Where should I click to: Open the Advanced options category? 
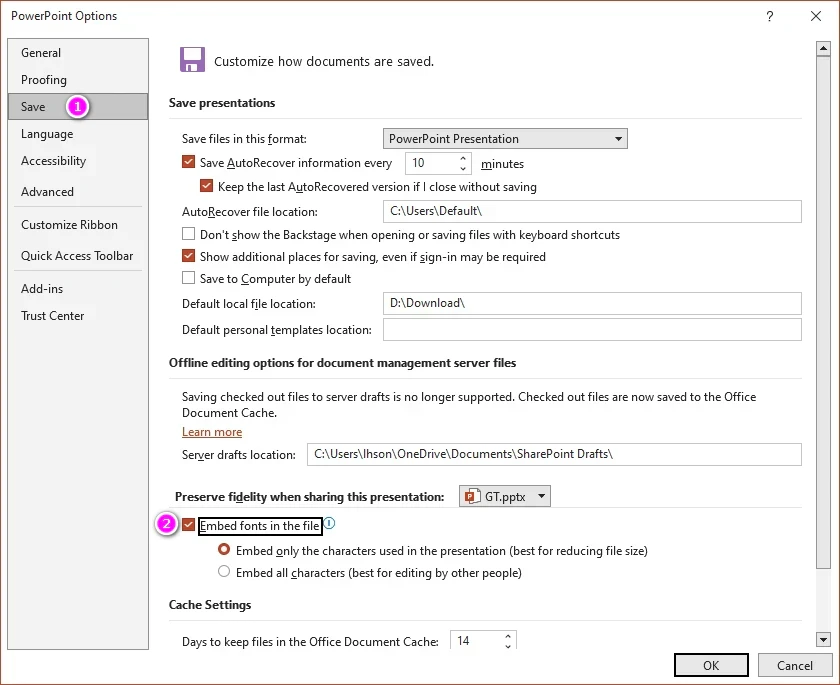pos(47,192)
